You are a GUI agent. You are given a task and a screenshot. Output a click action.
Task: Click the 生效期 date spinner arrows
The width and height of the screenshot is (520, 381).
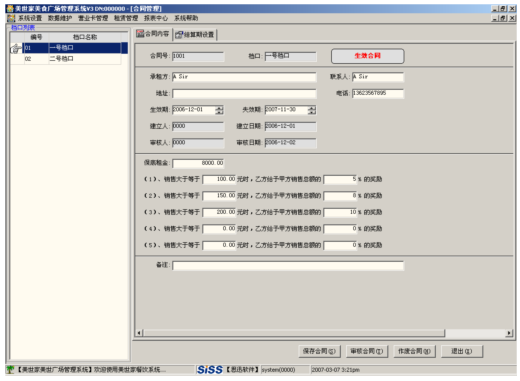tap(219, 110)
